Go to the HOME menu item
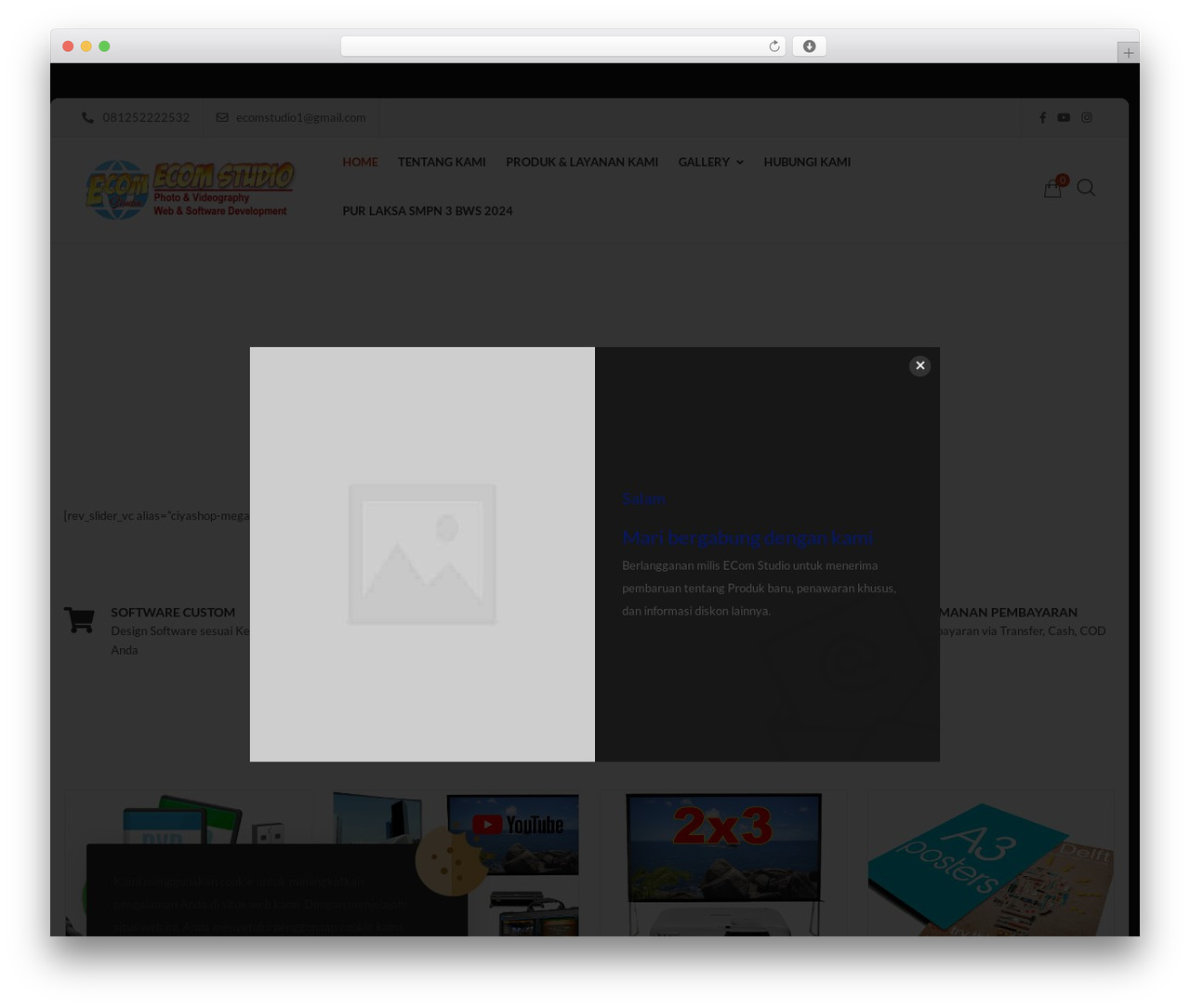Viewport: 1190px width, 1008px height. 360,162
